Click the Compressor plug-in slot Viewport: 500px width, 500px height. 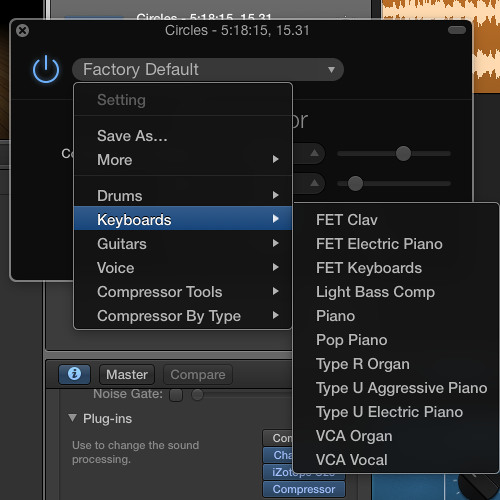click(304, 489)
